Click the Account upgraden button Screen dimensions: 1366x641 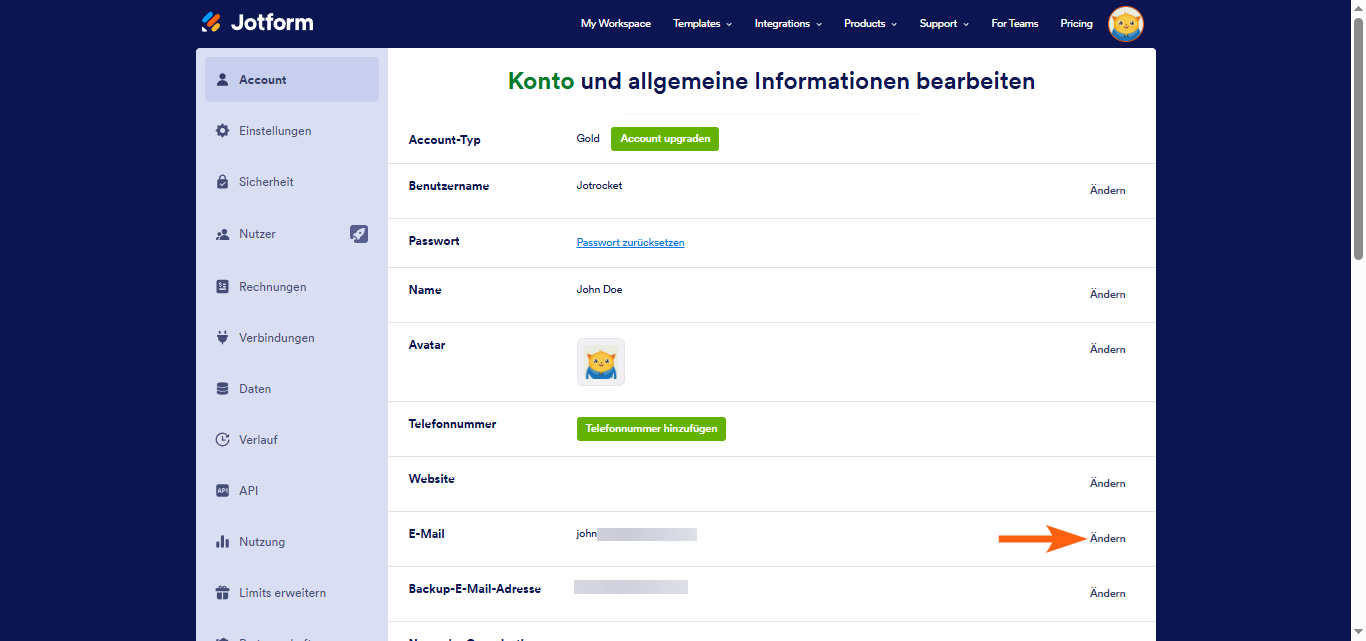coord(665,139)
